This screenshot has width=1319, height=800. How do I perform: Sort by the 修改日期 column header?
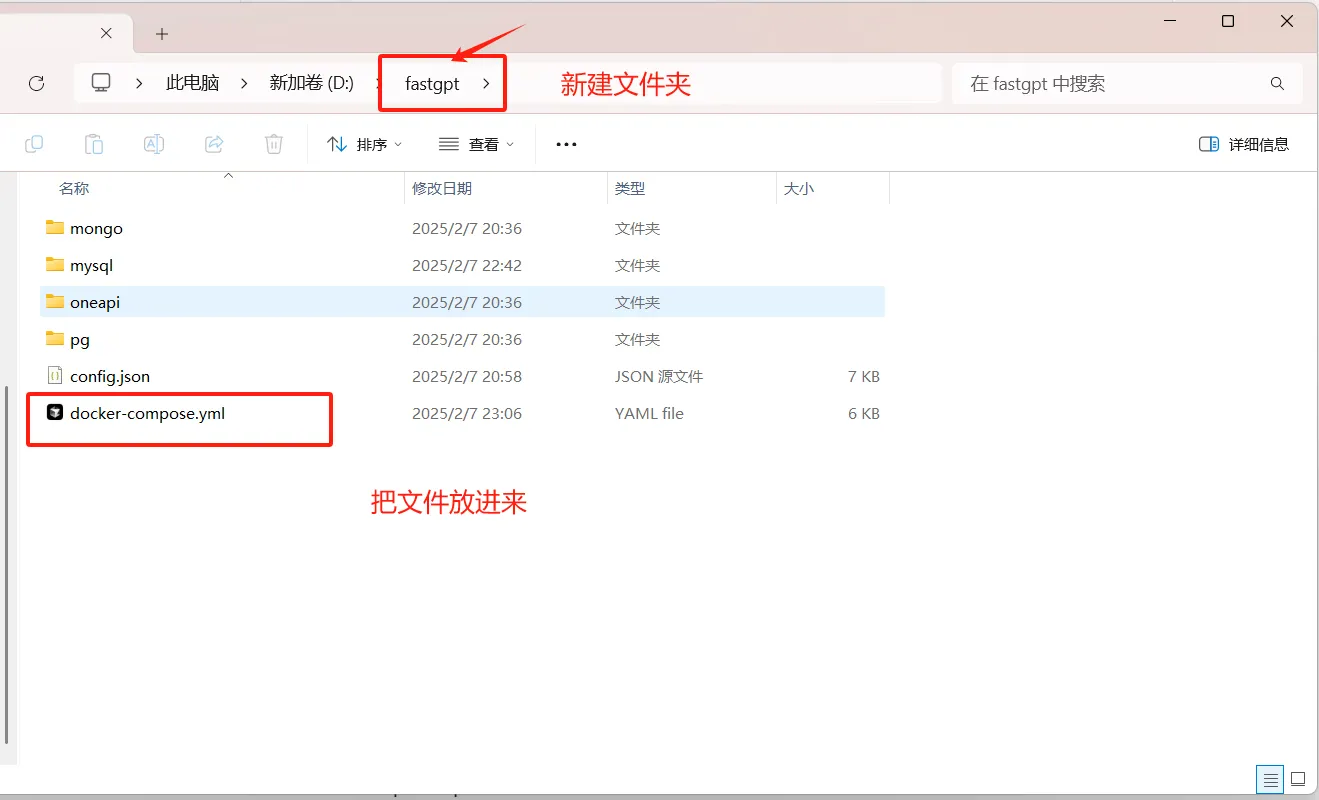coord(442,188)
